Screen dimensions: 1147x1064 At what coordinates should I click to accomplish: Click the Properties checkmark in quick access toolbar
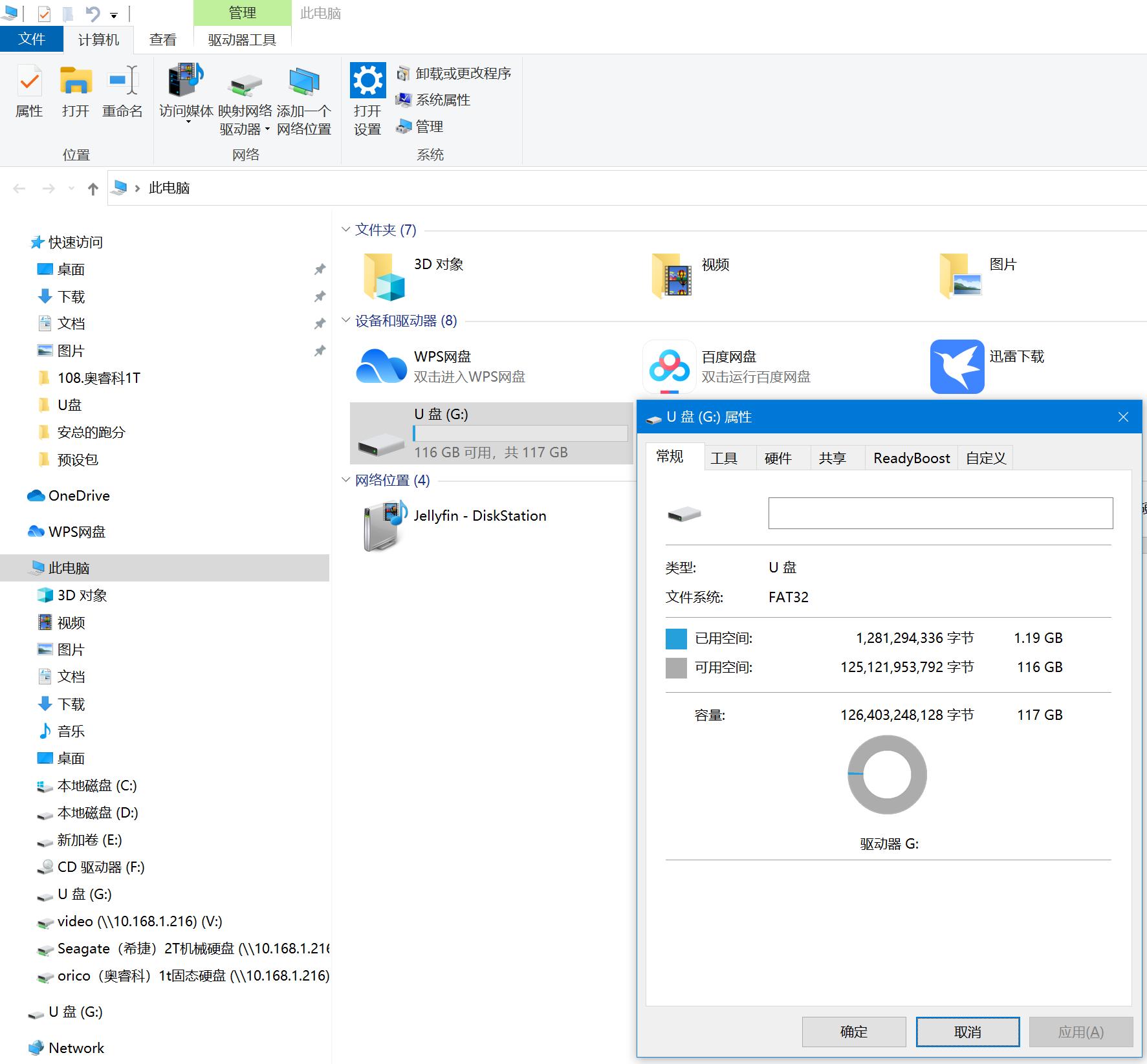[x=44, y=14]
